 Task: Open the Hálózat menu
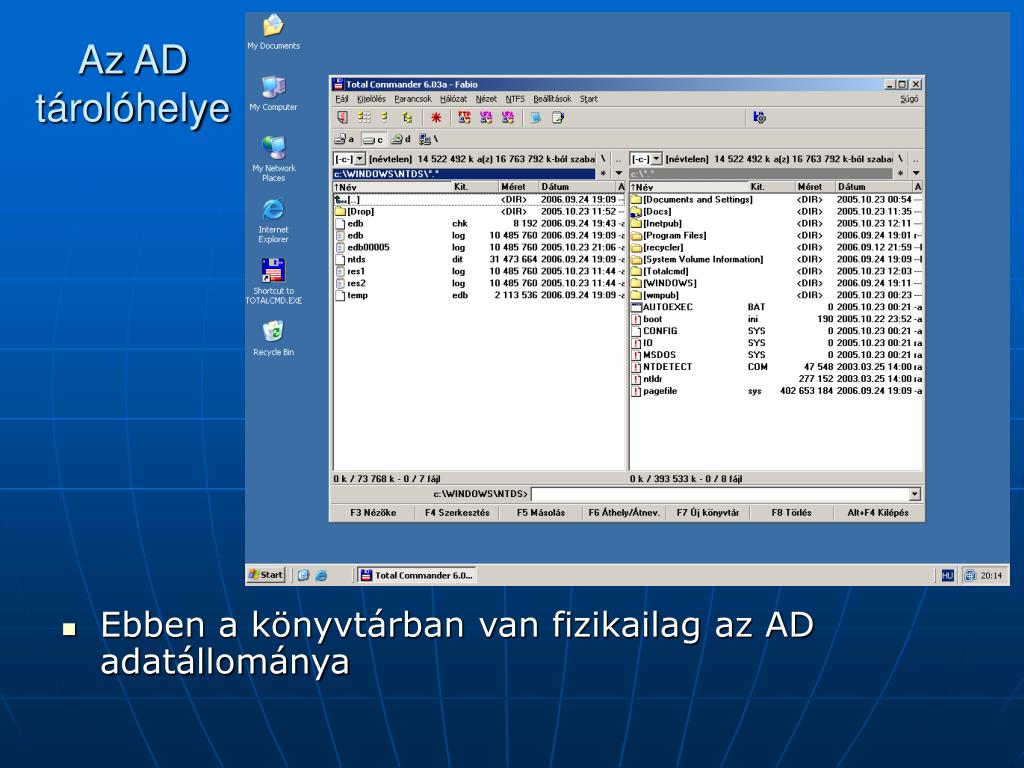point(453,99)
